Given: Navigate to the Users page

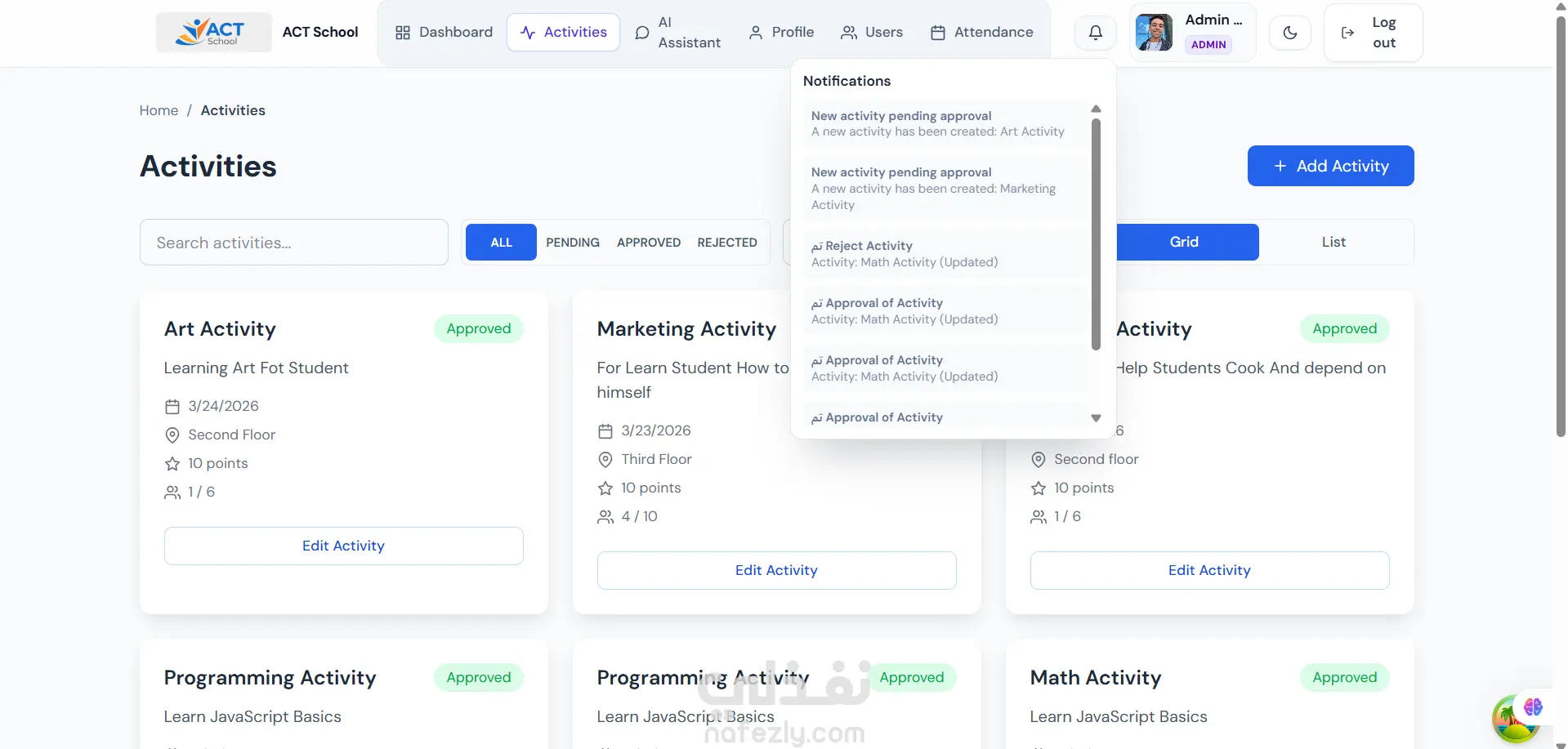Looking at the screenshot, I should pyautogui.click(x=872, y=33).
